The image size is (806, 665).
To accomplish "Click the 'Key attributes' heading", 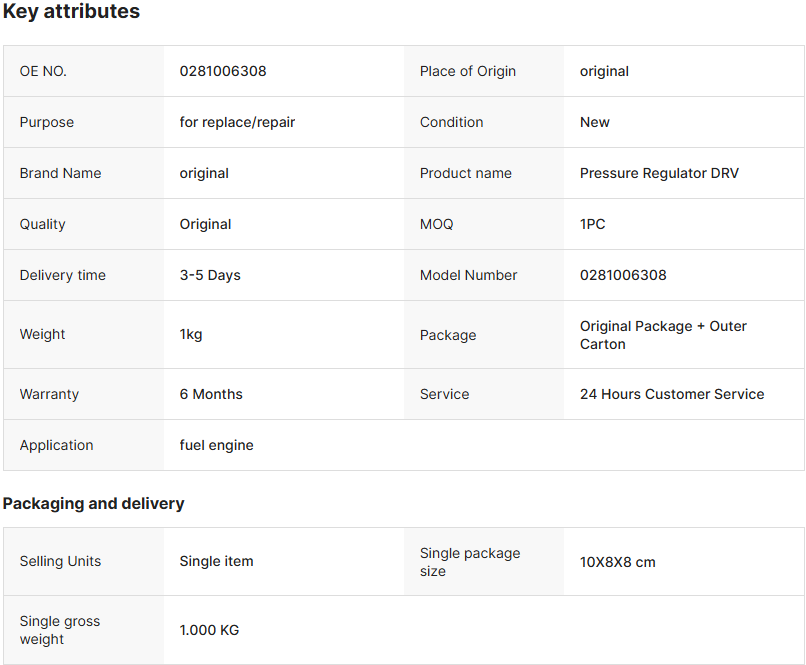I will click(71, 11).
